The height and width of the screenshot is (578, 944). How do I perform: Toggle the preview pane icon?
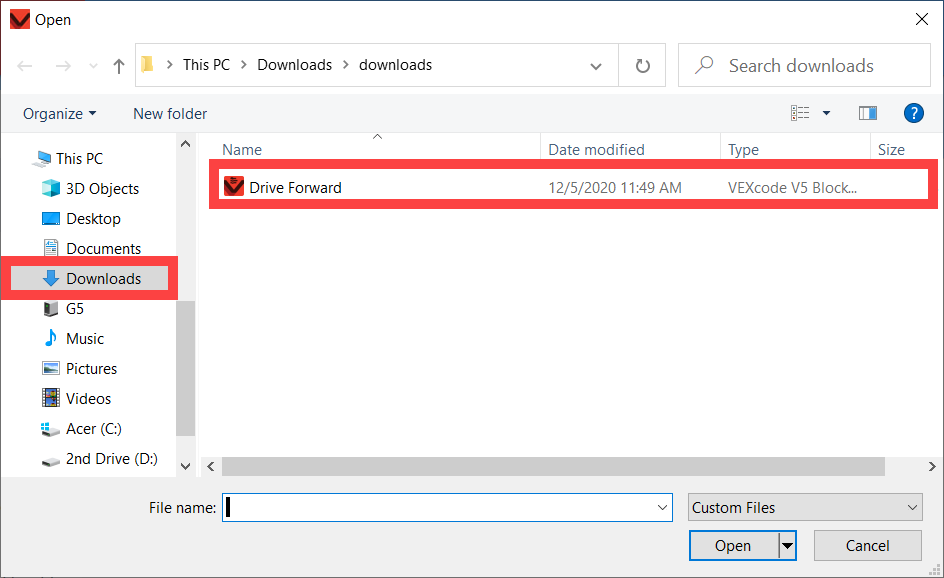pos(867,113)
